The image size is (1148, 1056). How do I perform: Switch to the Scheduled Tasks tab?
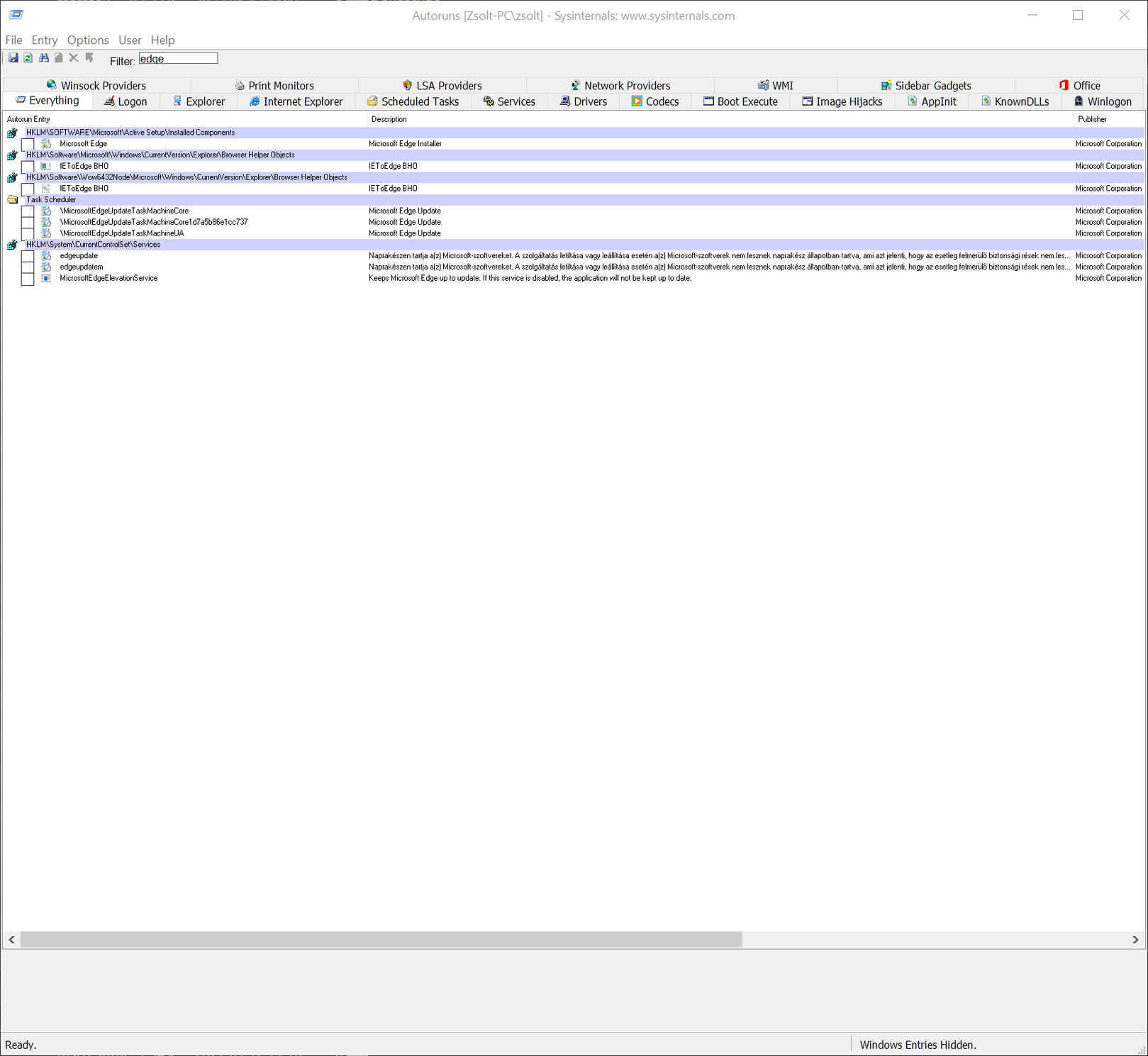coord(413,101)
